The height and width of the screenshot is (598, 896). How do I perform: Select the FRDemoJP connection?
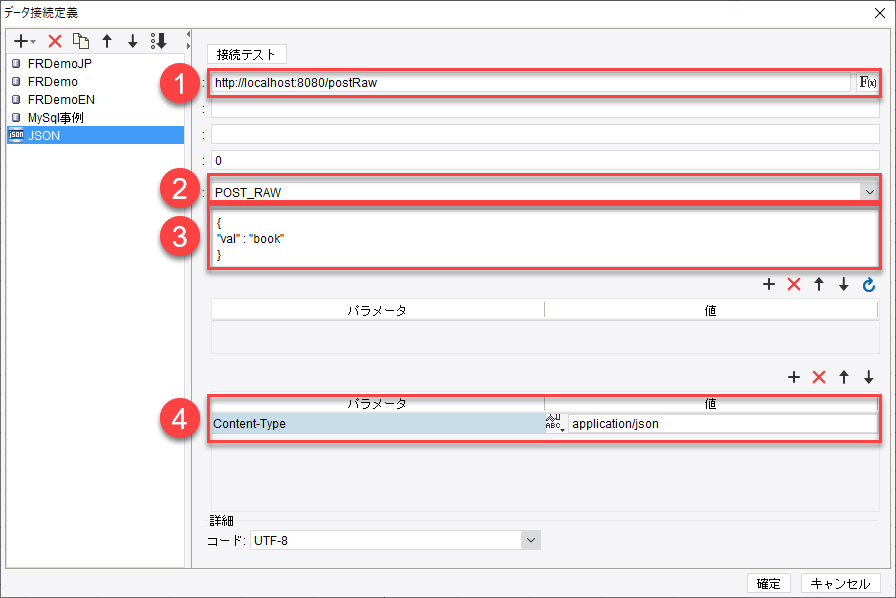(60, 63)
